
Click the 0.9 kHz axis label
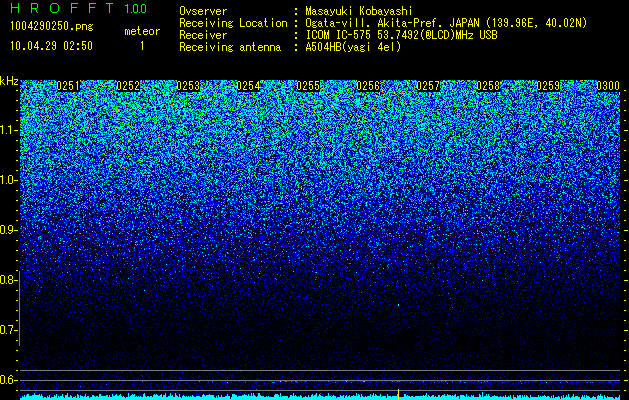tap(8, 230)
